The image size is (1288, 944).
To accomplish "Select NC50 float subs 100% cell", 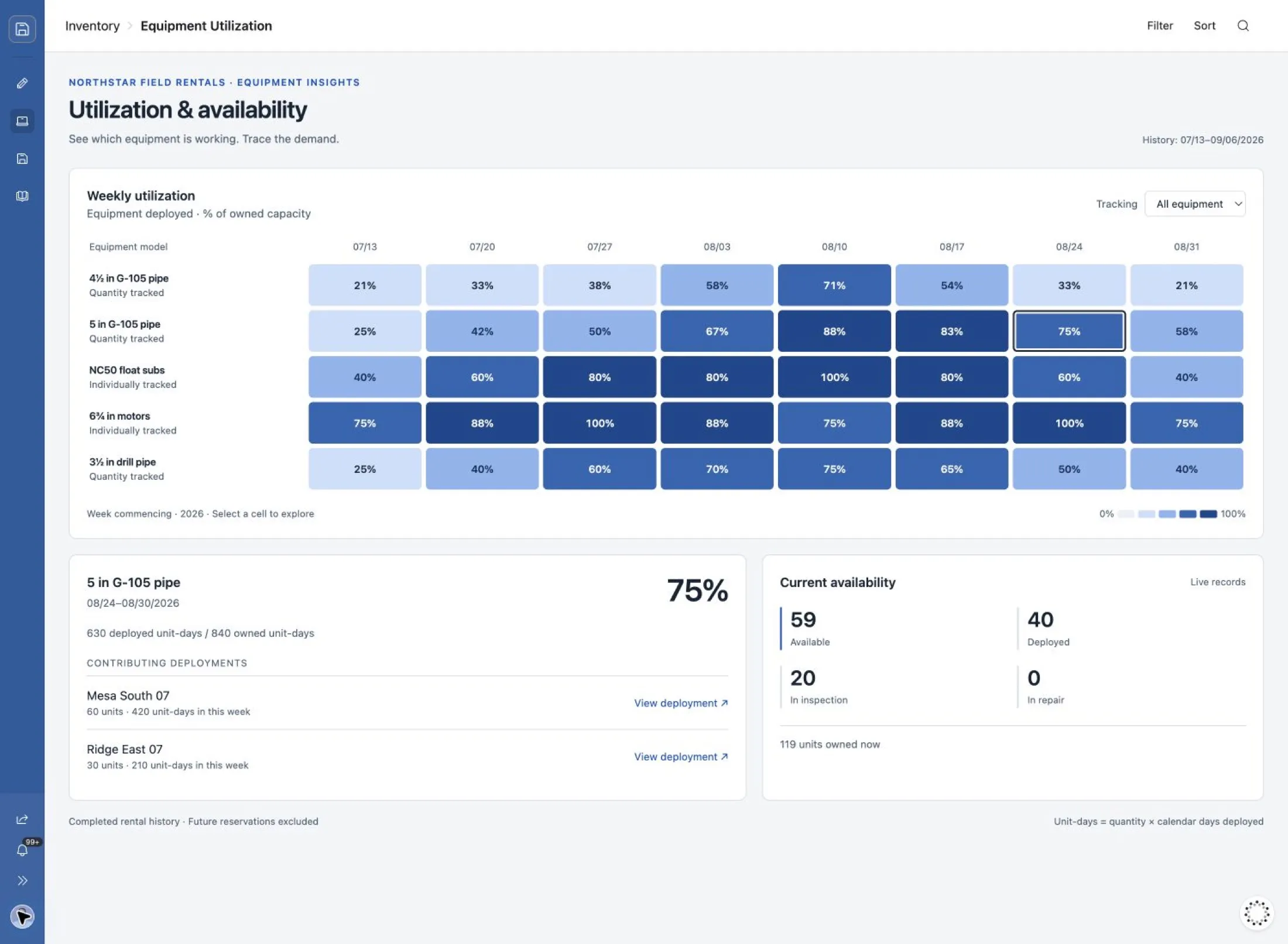I will pos(834,377).
